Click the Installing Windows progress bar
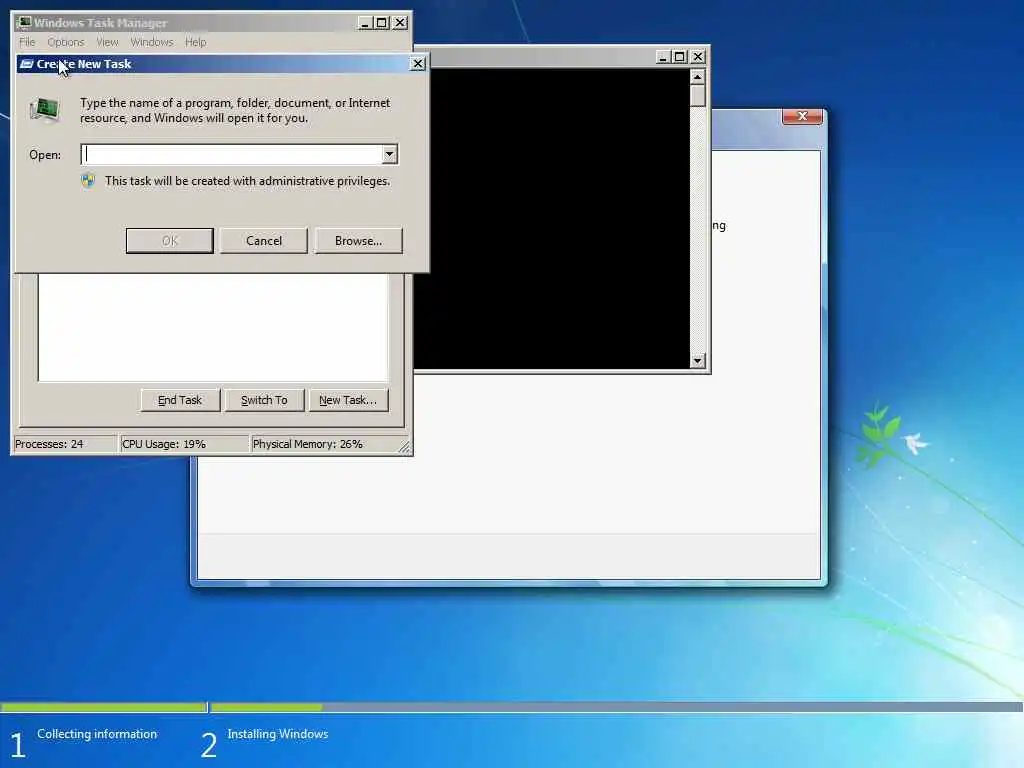 pyautogui.click(x=616, y=707)
